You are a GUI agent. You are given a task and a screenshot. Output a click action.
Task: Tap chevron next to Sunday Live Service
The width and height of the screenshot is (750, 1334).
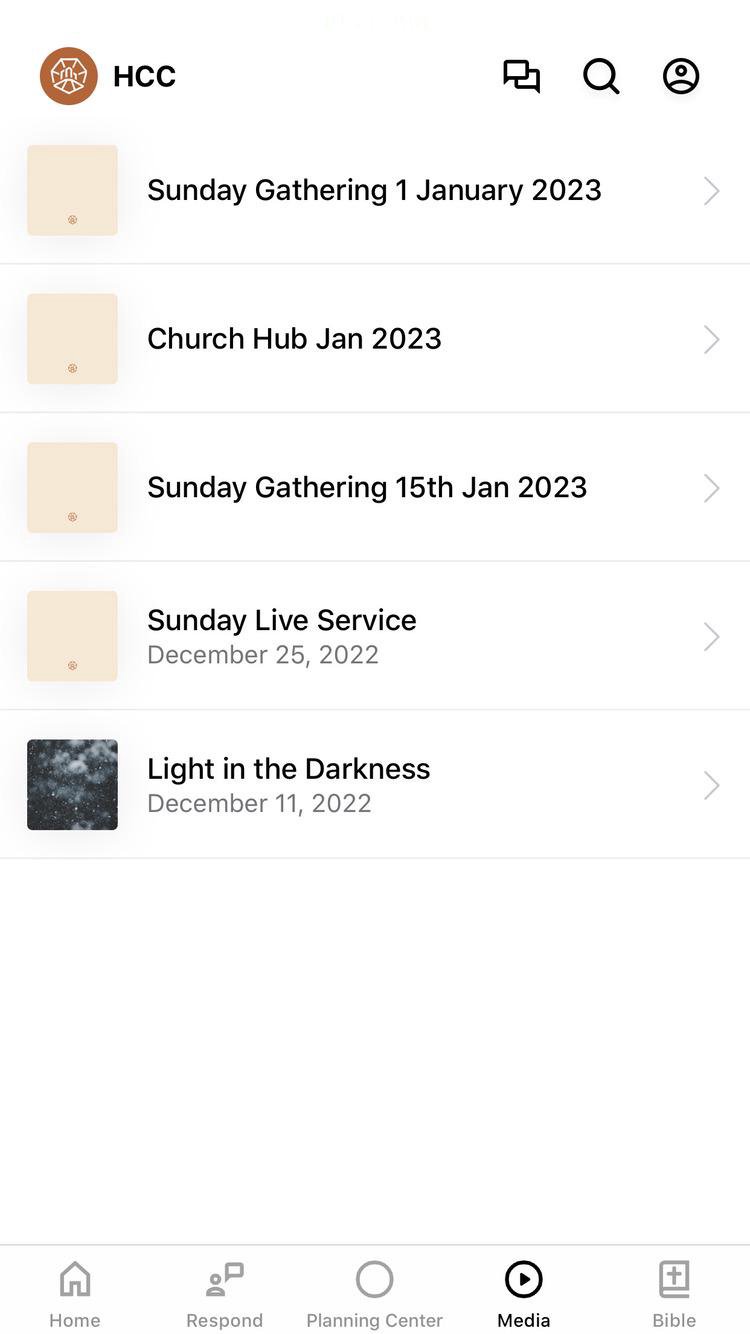click(x=711, y=637)
